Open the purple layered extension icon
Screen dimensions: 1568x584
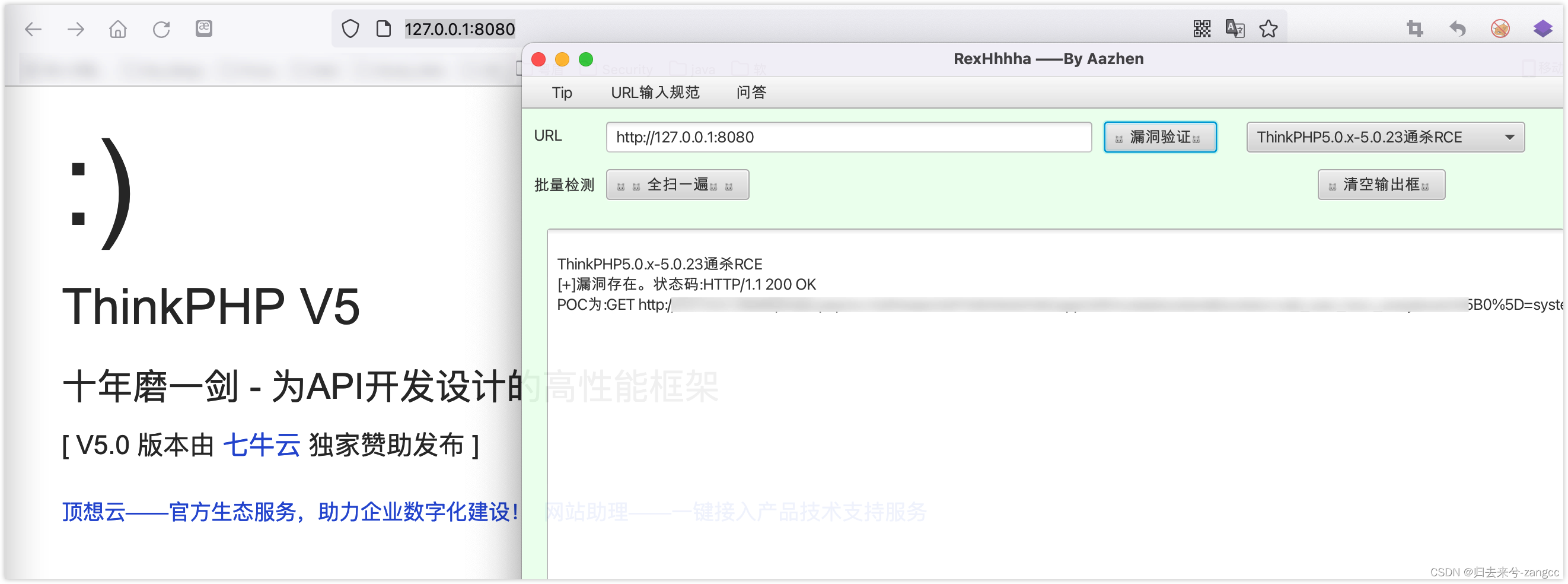(x=1543, y=28)
